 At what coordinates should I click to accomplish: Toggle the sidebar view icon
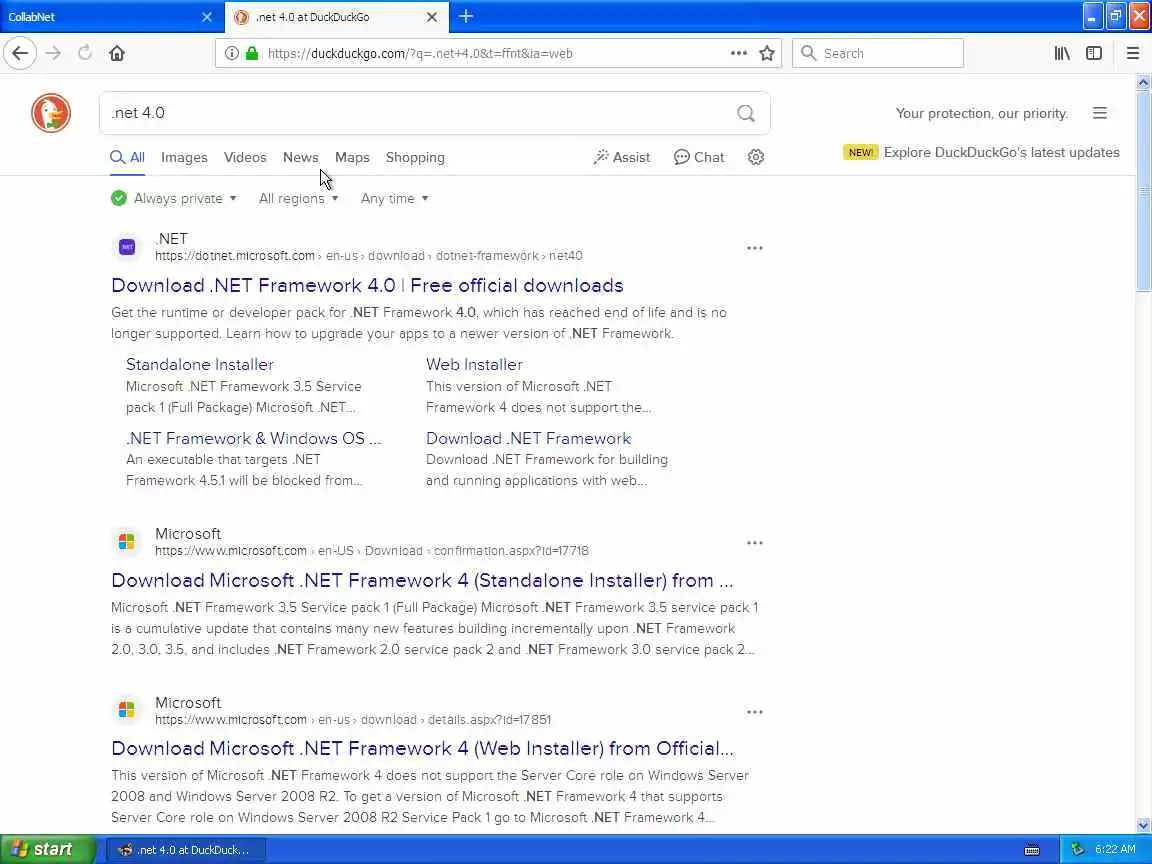(x=1094, y=53)
